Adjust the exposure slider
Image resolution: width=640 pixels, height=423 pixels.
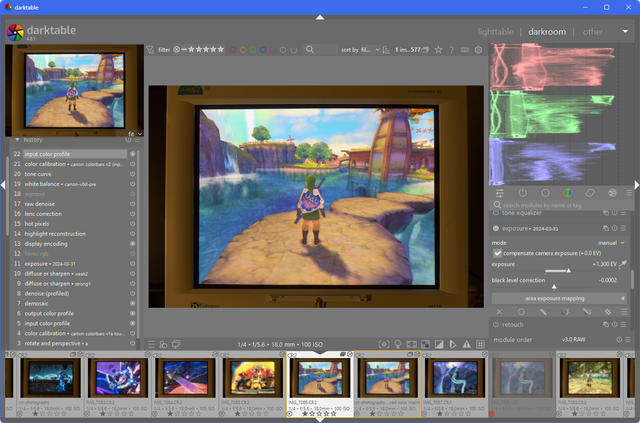click(x=560, y=270)
